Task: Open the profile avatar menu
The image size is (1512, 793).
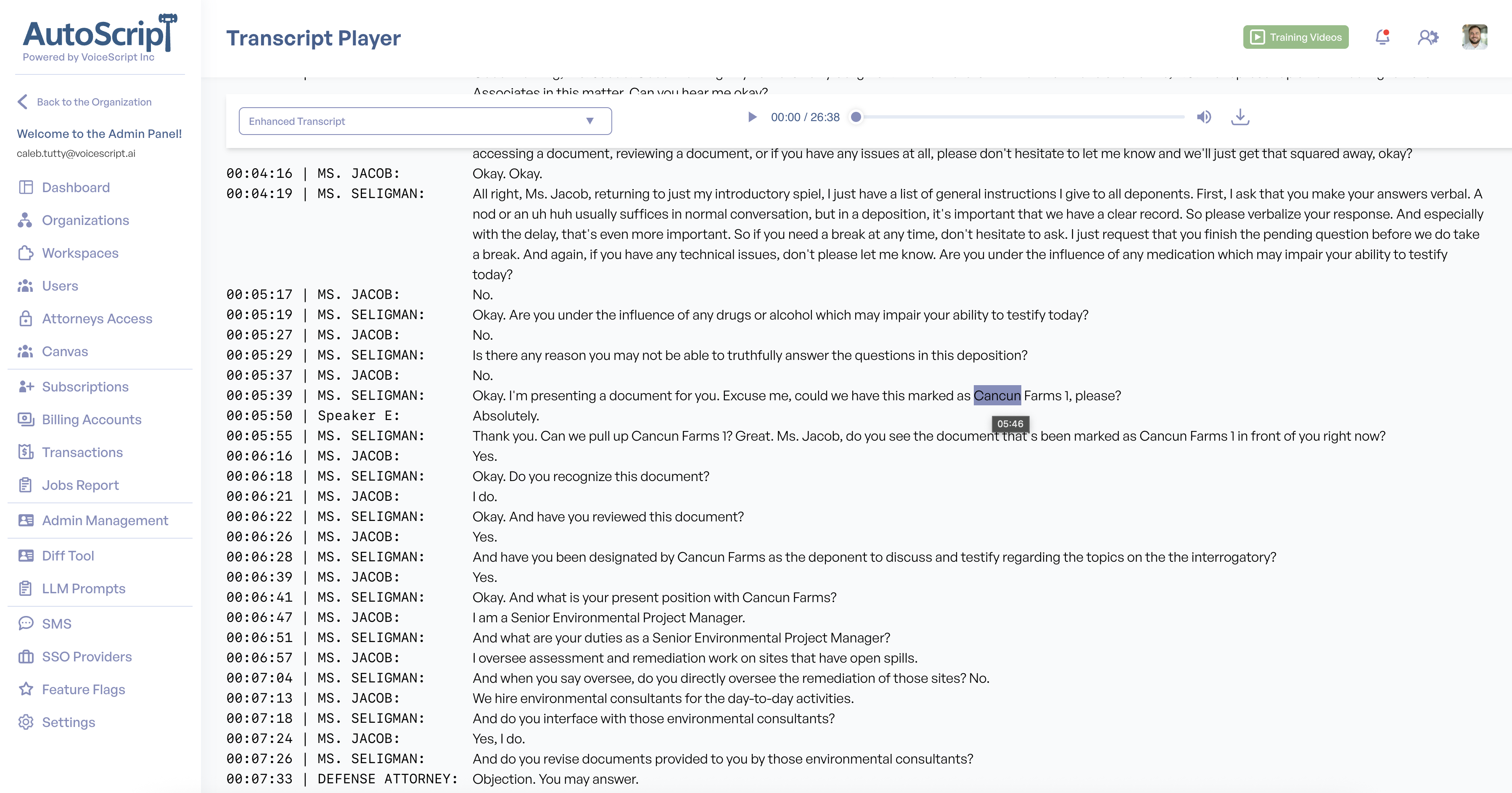Action: click(x=1475, y=37)
